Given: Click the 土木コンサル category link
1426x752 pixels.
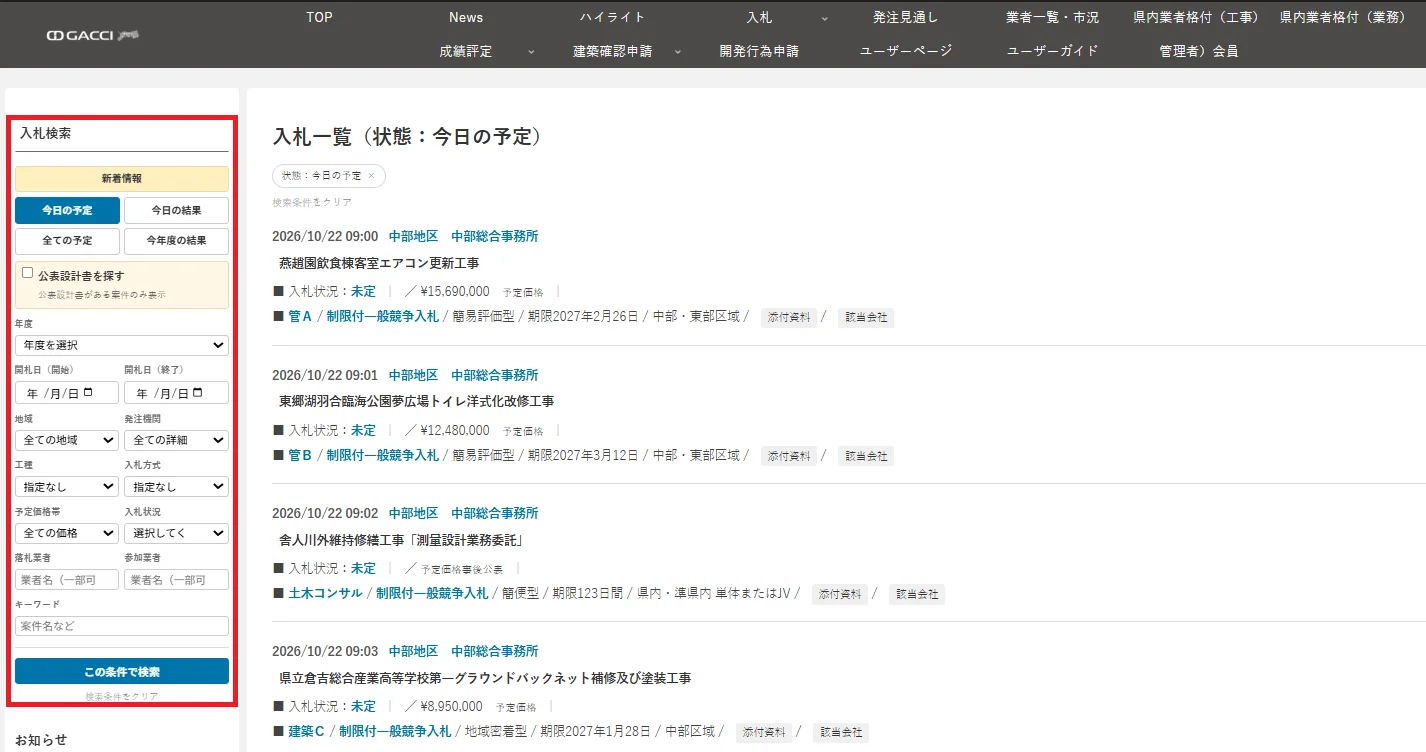Looking at the screenshot, I should [325, 593].
